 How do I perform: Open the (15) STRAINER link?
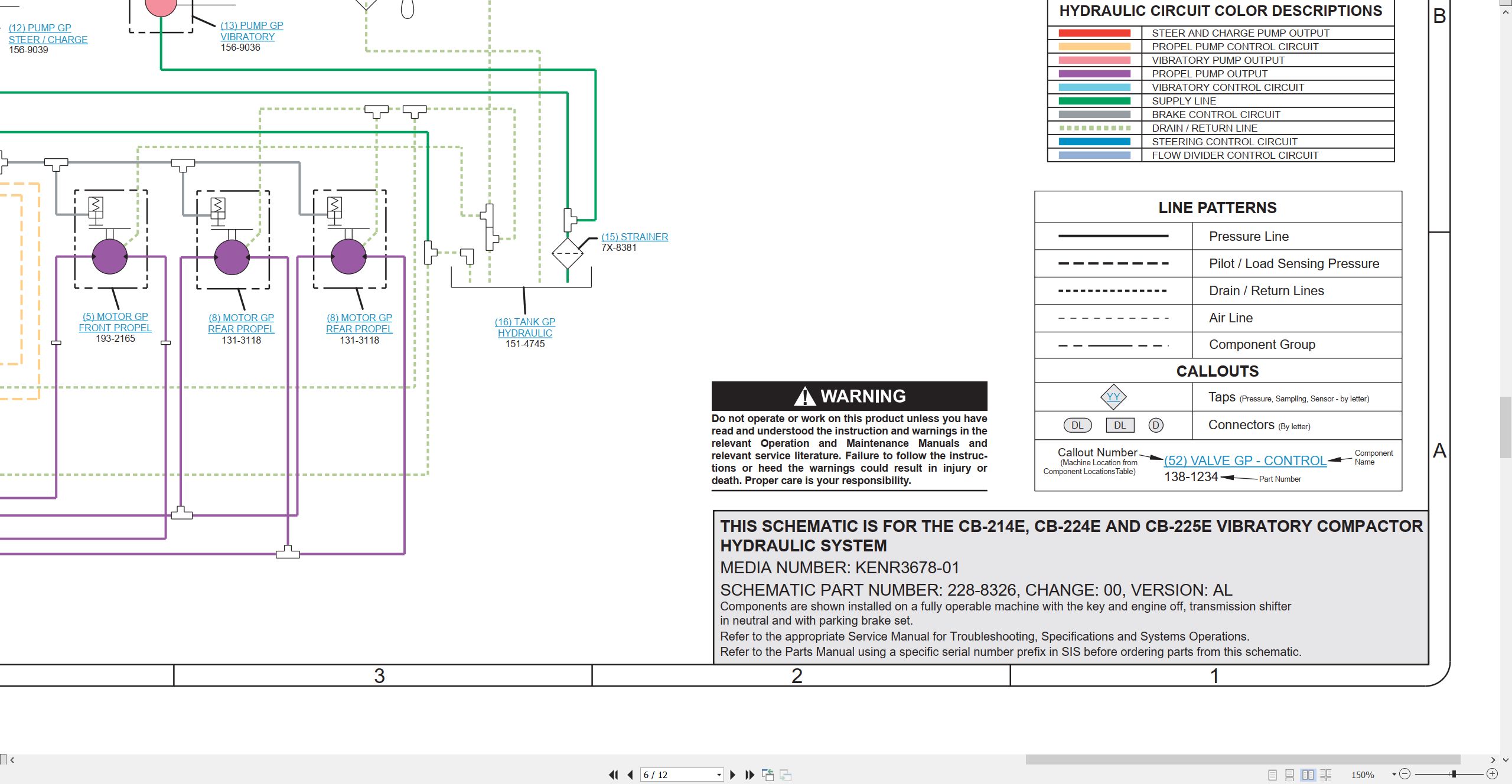[x=635, y=237]
